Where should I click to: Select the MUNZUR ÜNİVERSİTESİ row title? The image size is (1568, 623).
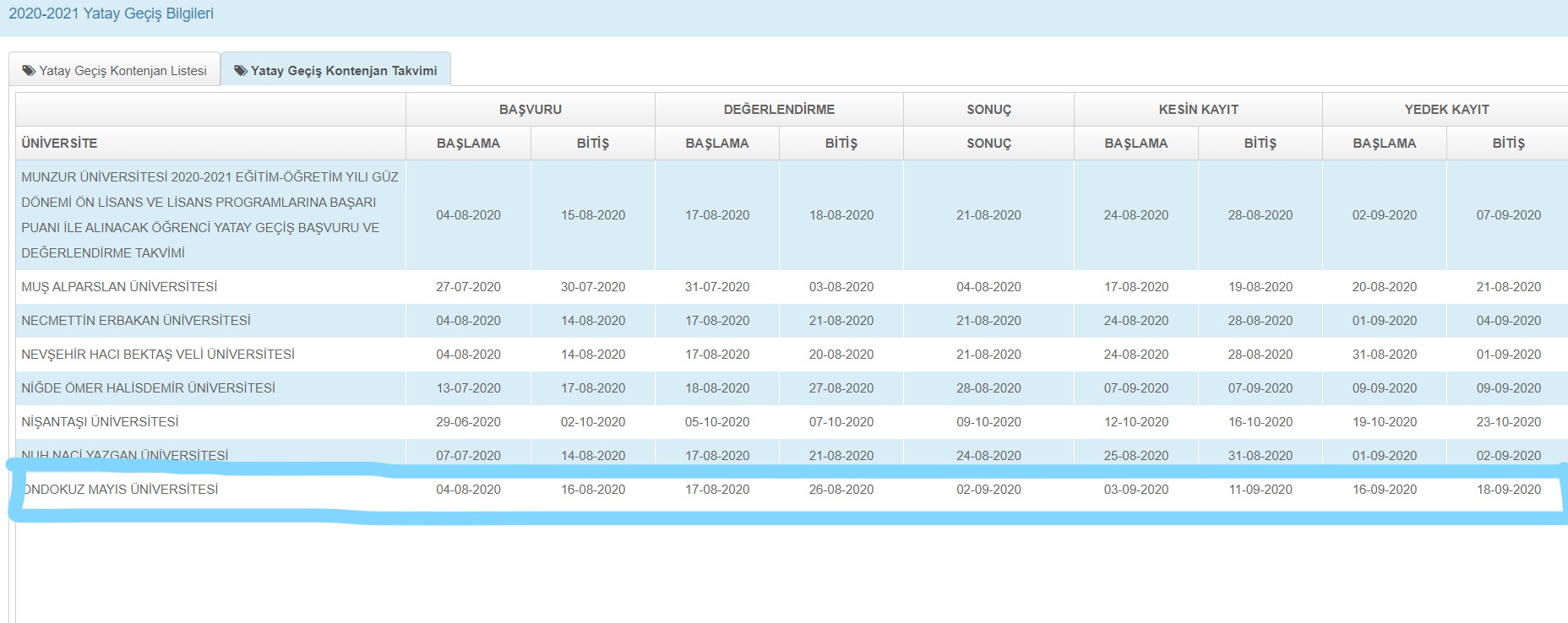210,215
